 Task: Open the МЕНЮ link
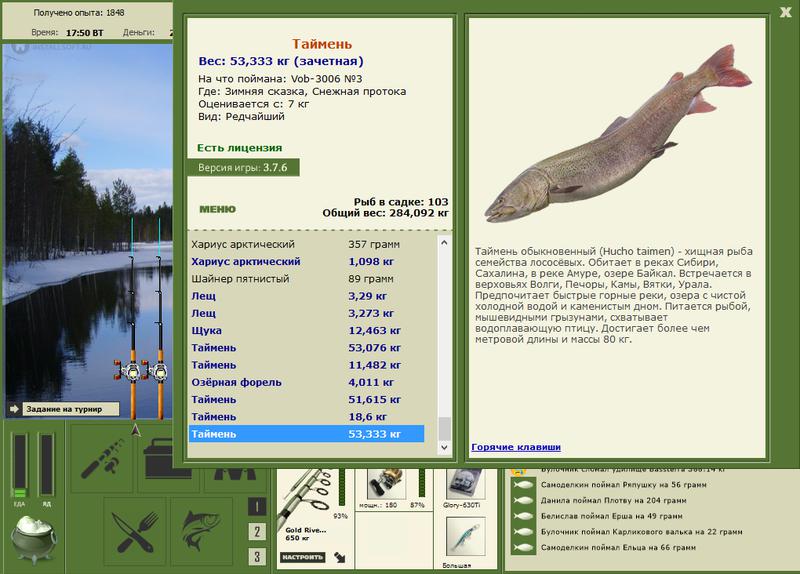pos(217,209)
